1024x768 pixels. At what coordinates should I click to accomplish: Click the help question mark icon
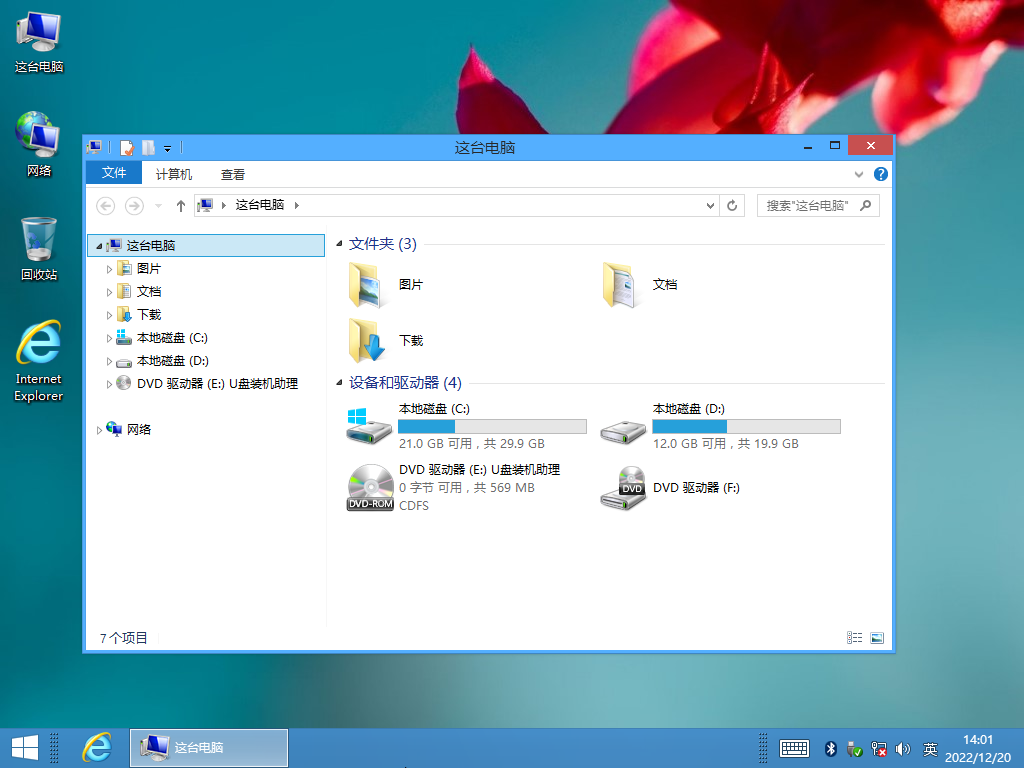(881, 174)
